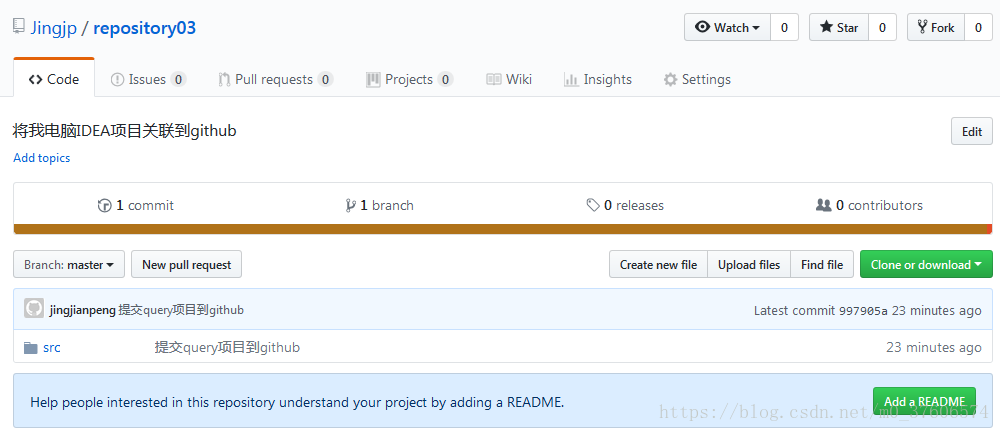1000x432 pixels.
Task: Click the jingjianpeng avatar thumbnail
Action: pos(34,308)
